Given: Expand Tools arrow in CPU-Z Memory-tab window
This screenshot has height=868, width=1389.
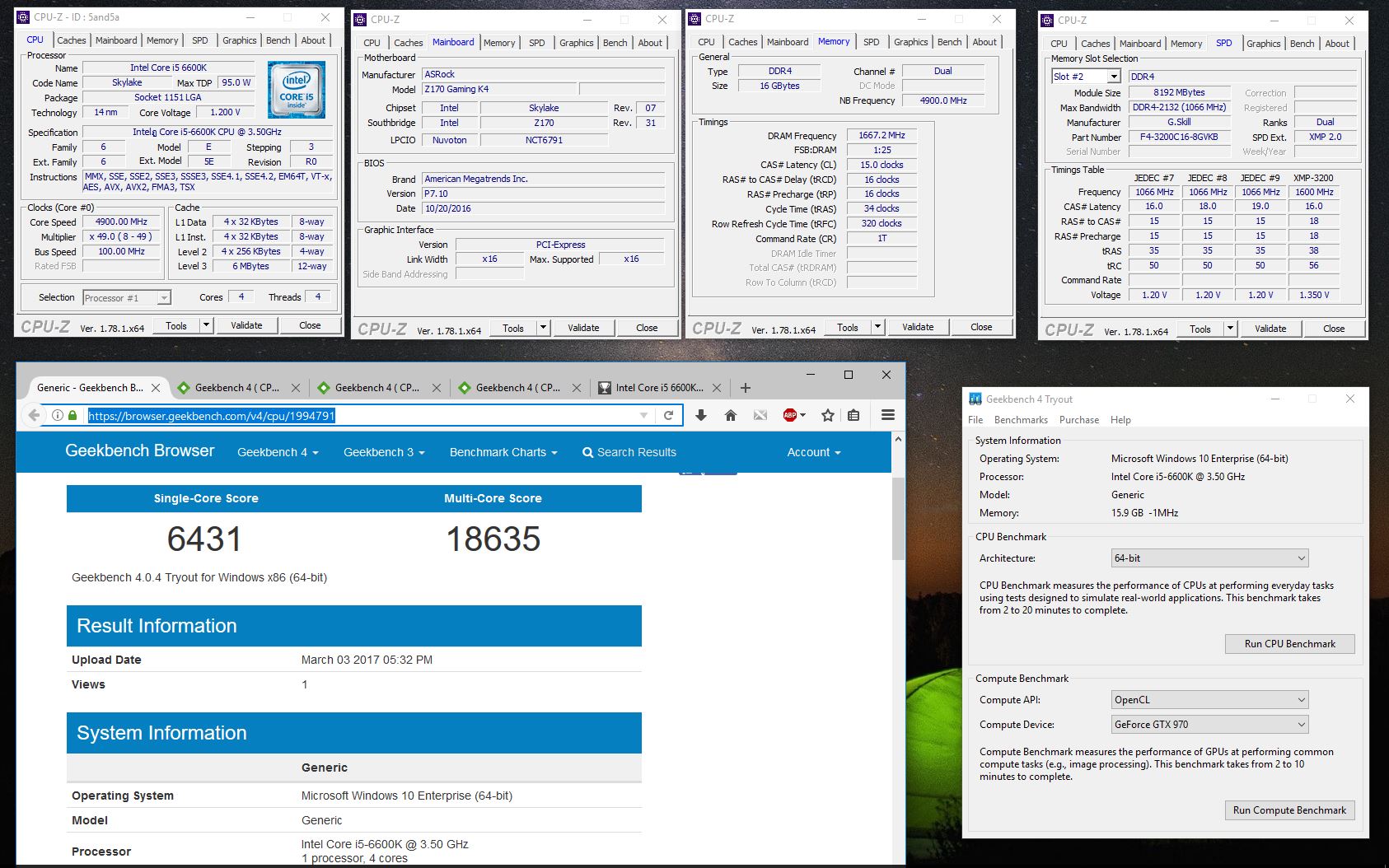Looking at the screenshot, I should (x=877, y=327).
